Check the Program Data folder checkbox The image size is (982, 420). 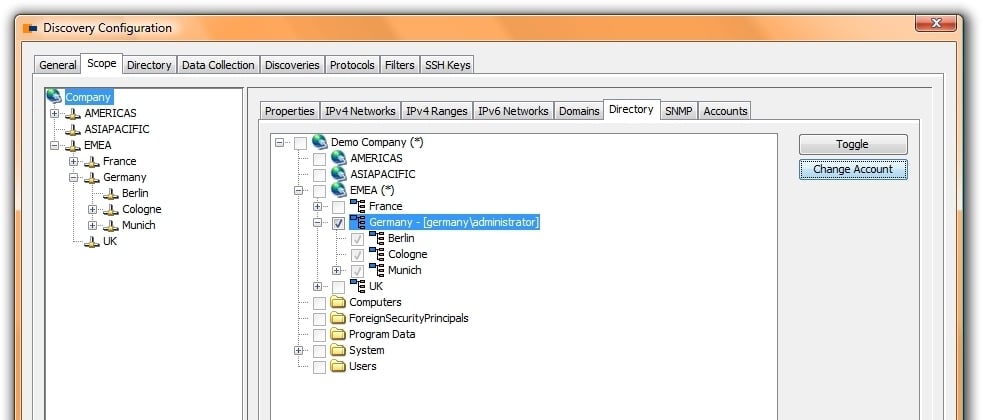click(x=319, y=335)
